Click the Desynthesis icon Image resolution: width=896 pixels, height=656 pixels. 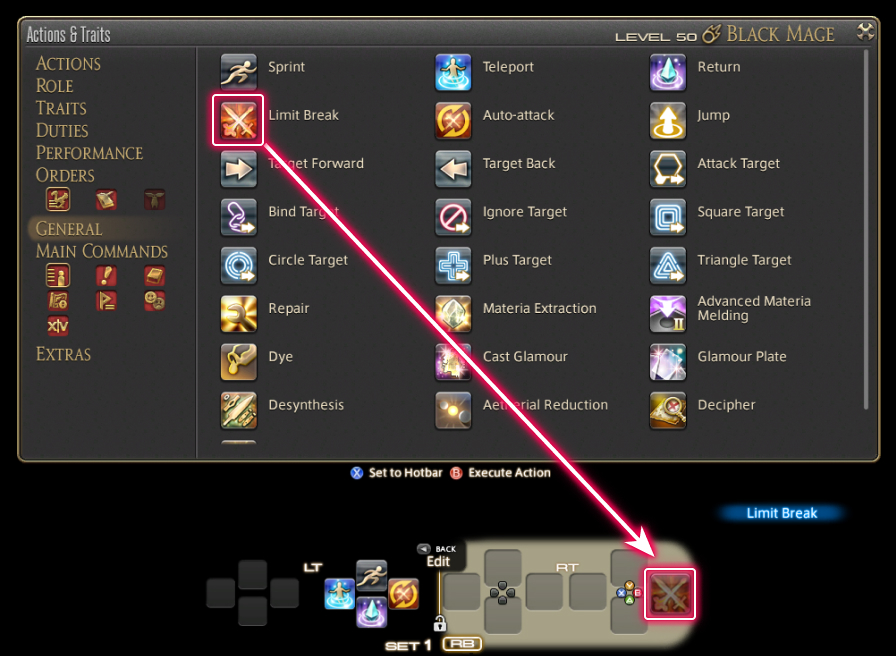(x=239, y=410)
